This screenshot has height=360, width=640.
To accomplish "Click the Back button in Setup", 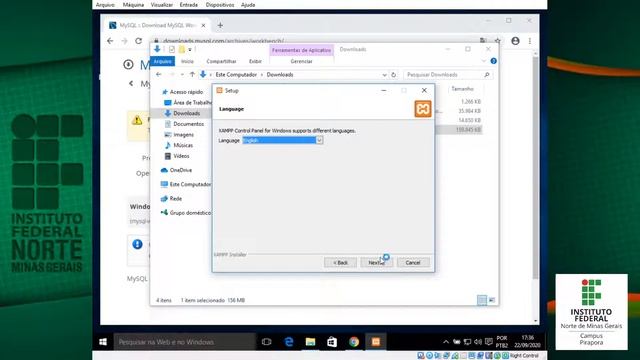I will point(340,262).
